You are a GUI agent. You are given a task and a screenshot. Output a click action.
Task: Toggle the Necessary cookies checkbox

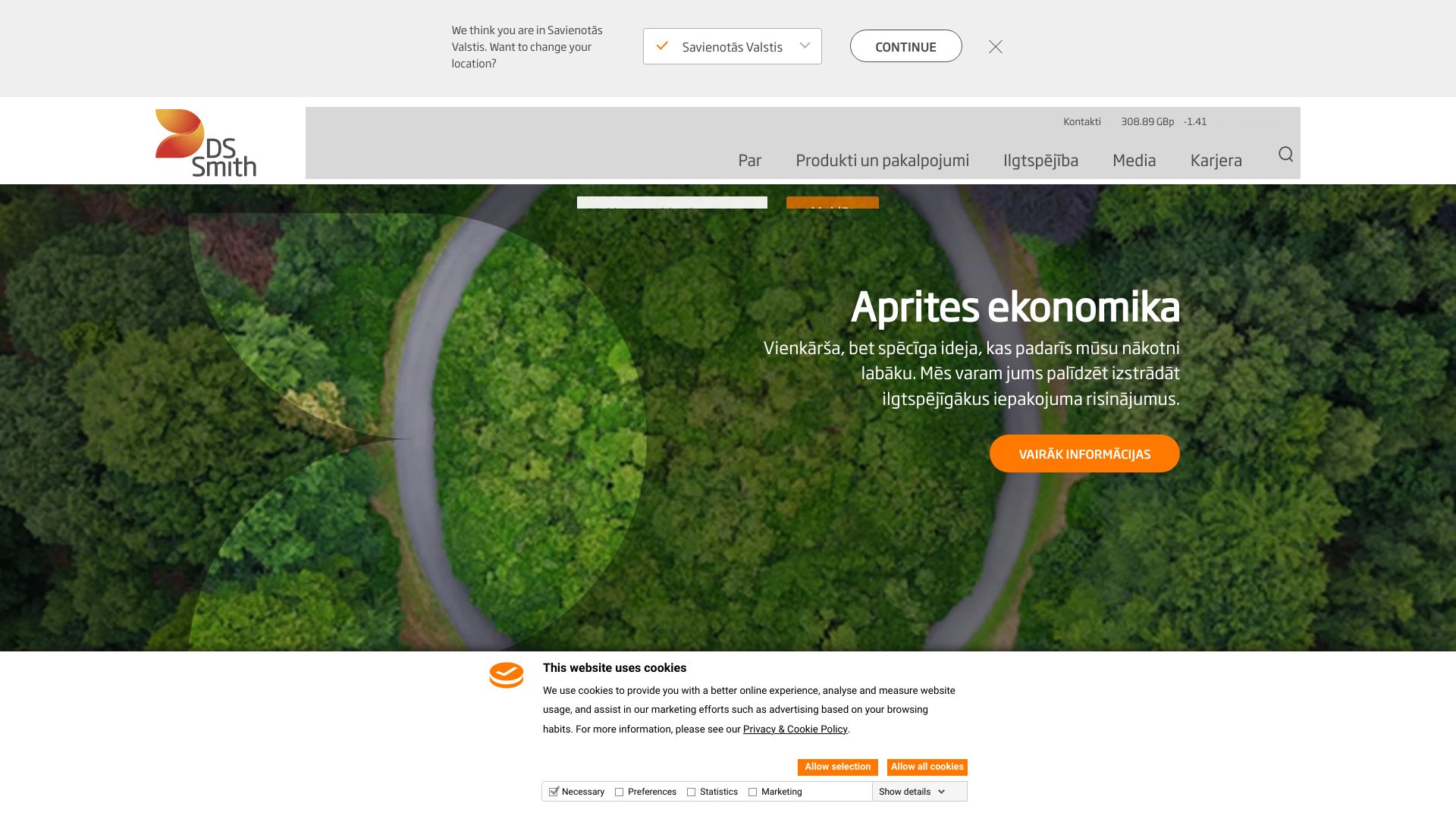[554, 792]
